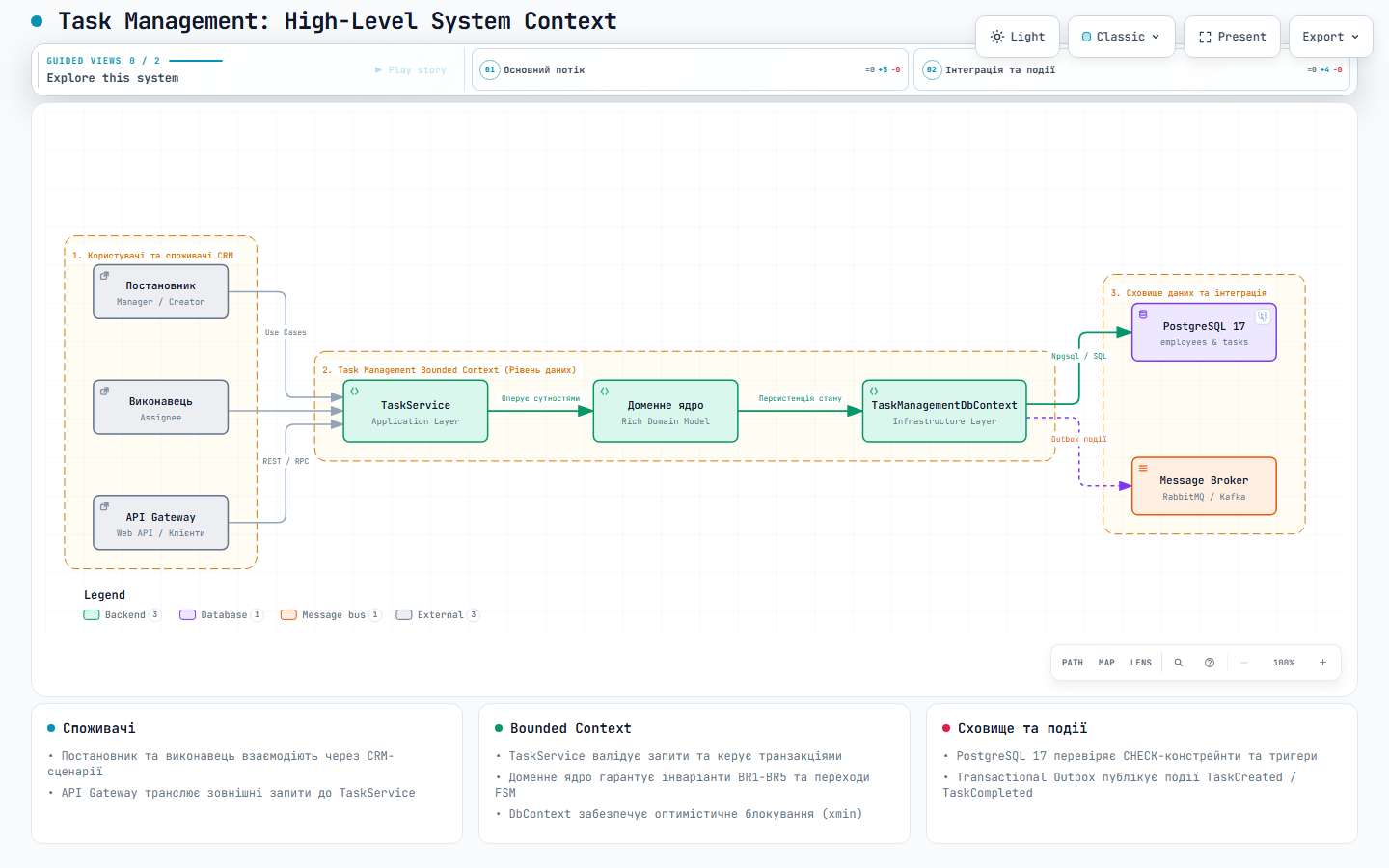Open the Export dropdown menu
The width and height of the screenshot is (1389, 868).
pos(1330,37)
